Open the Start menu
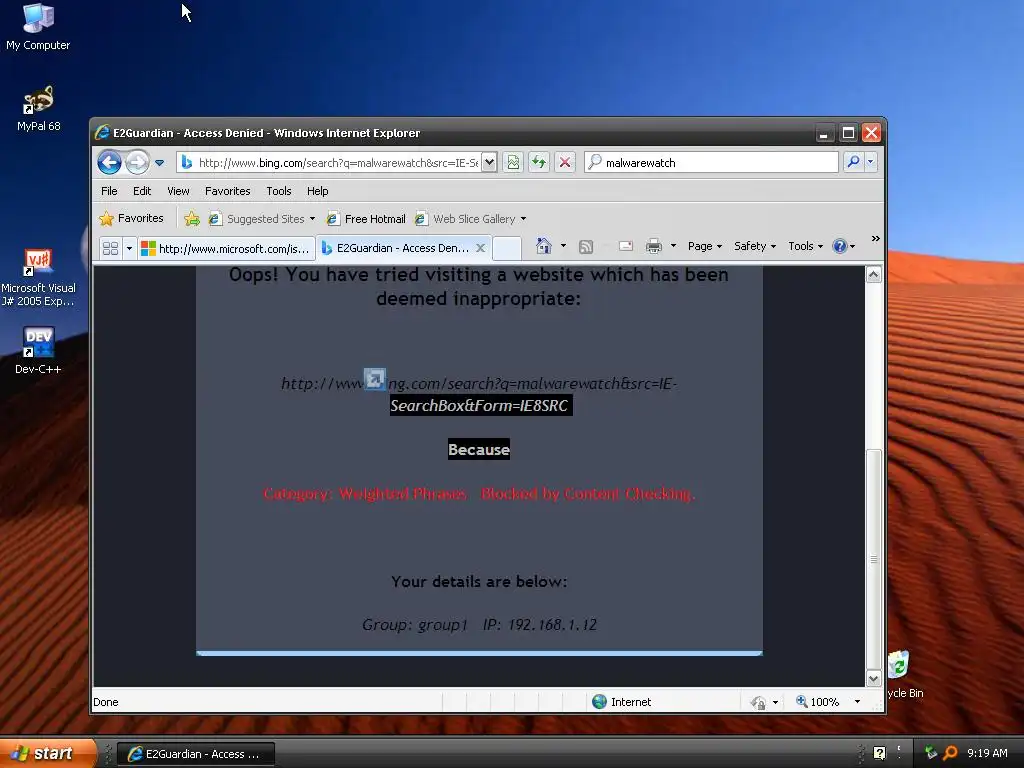Screen dimensions: 1024x768 click(47, 753)
